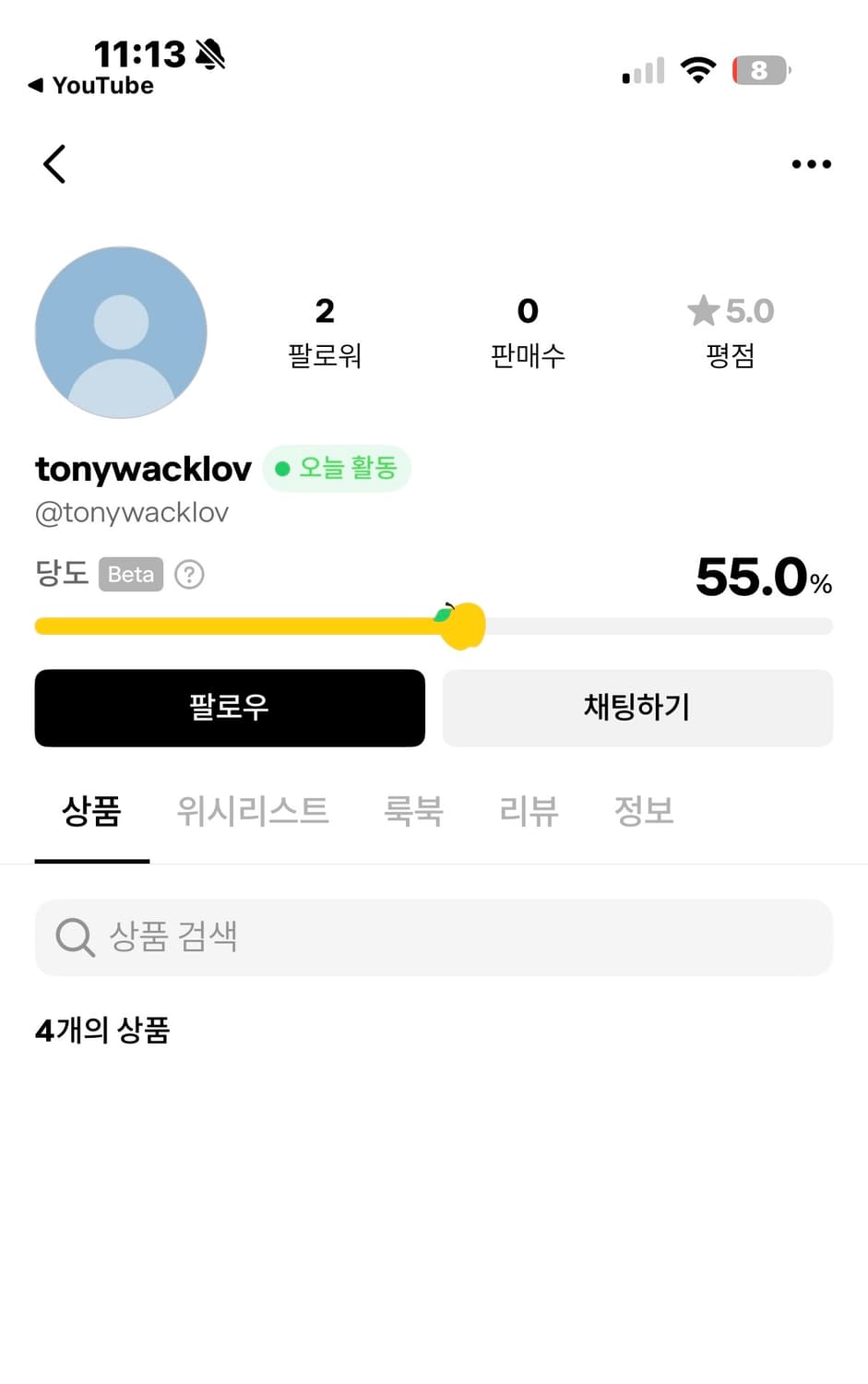This screenshot has height=1384, width=868.
Task: Open the three-dot more options menu
Action: 811,164
